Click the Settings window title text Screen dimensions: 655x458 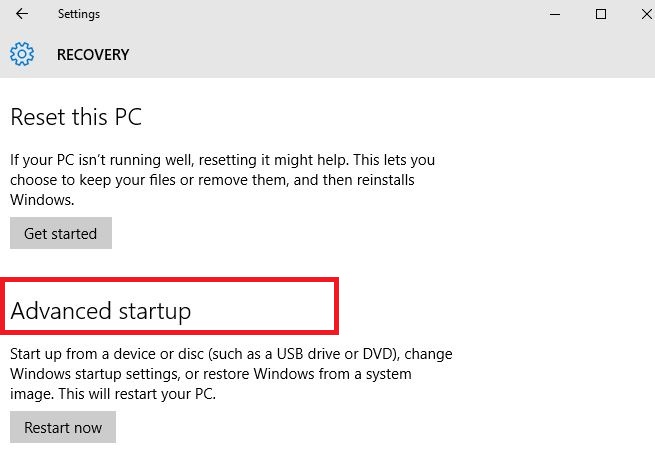tap(79, 15)
